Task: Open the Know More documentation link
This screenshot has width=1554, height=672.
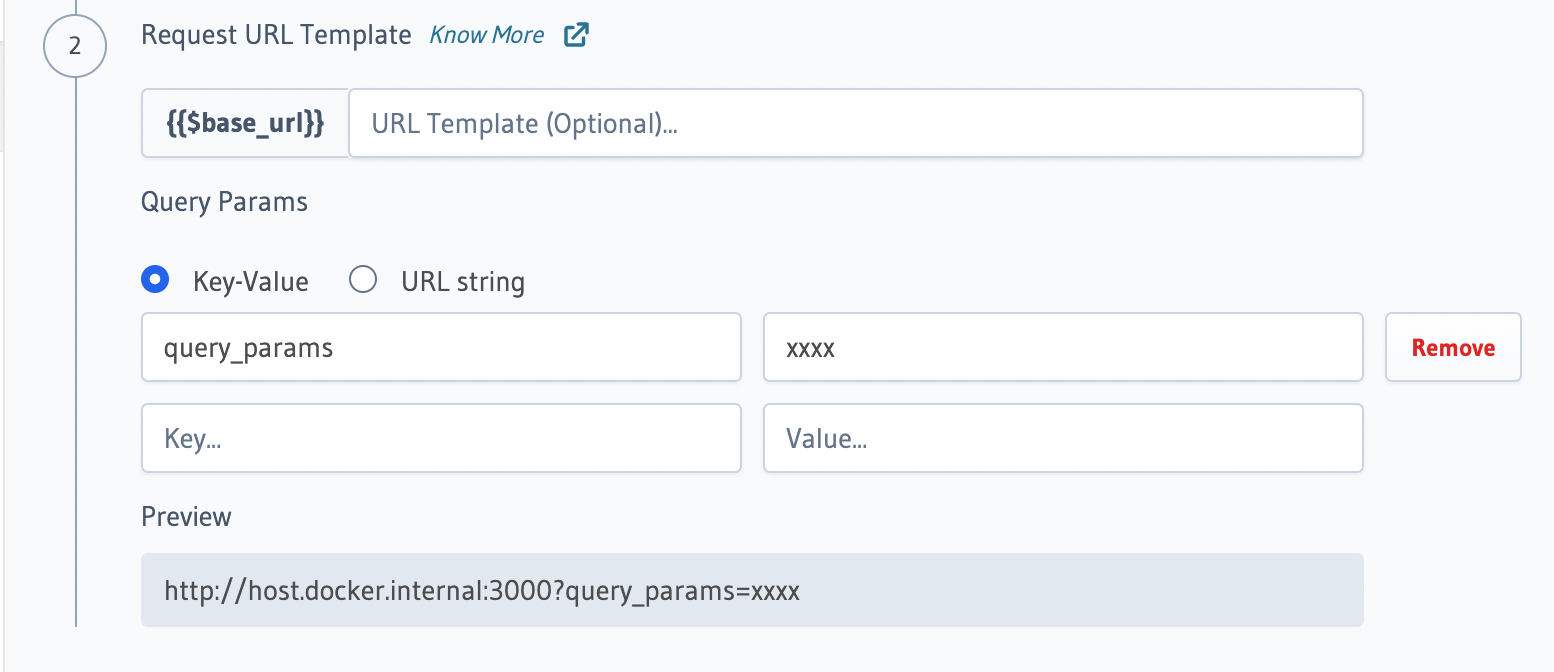Action: [486, 34]
